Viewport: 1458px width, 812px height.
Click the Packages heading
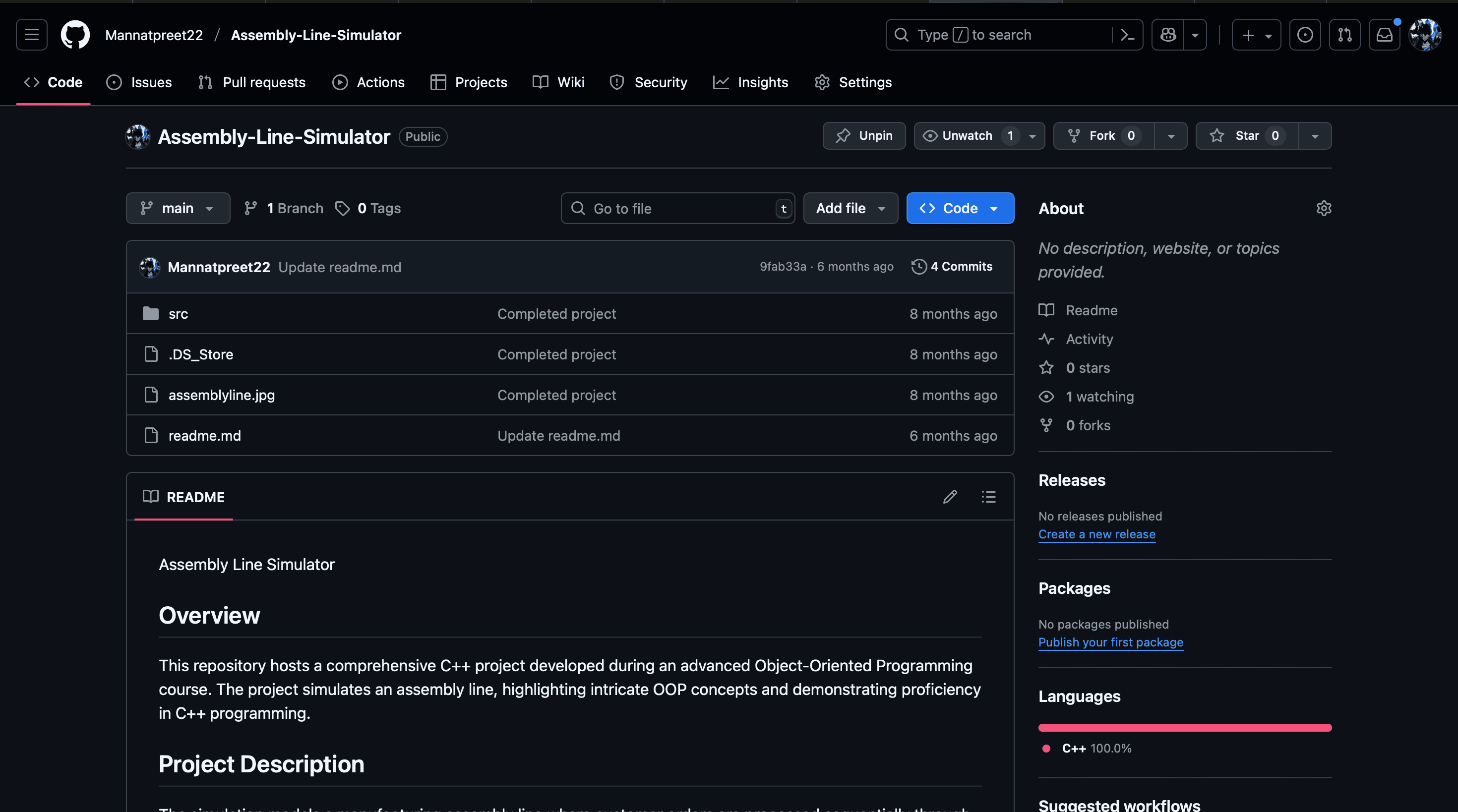[1074, 588]
